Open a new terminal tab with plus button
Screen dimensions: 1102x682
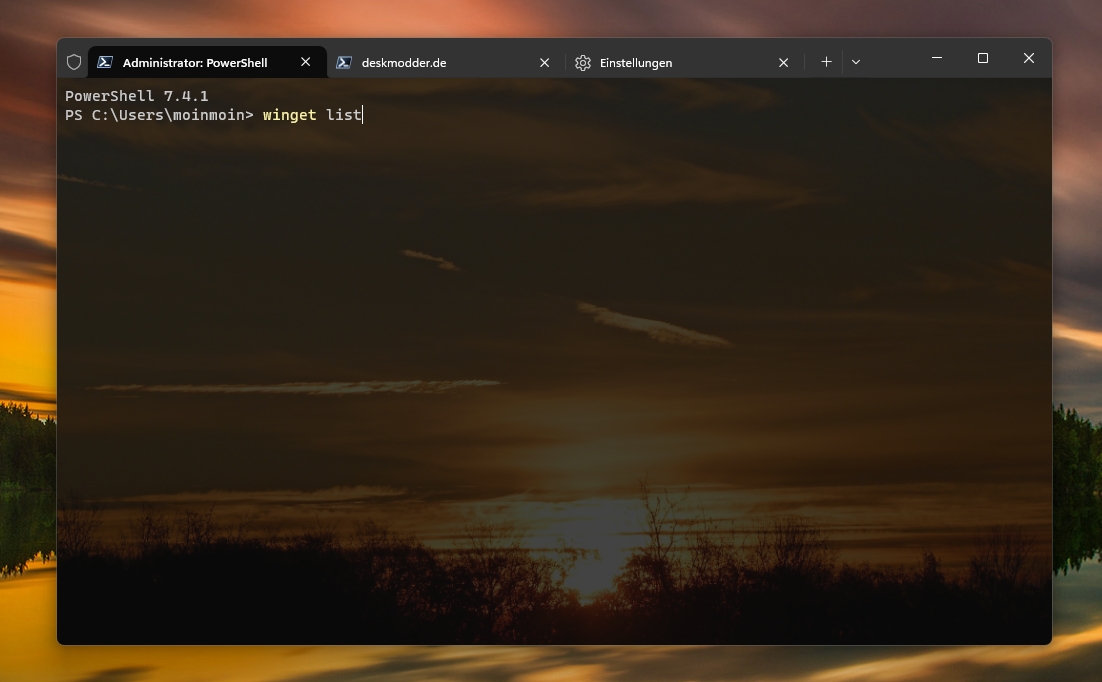click(x=826, y=62)
